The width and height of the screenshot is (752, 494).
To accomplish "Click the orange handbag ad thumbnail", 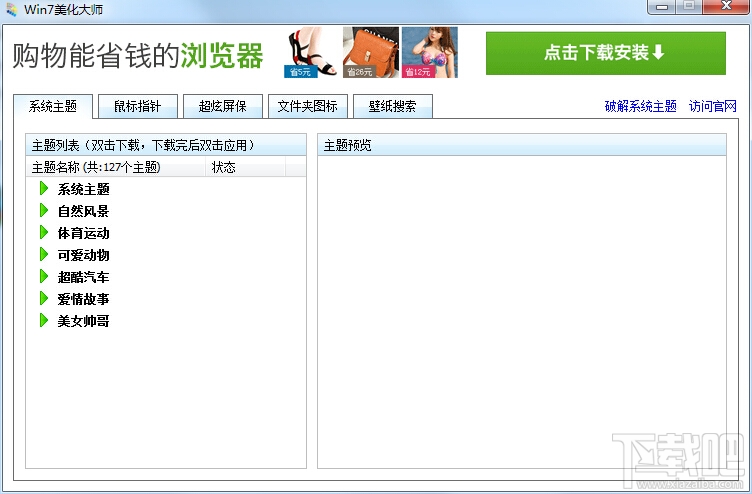I will tap(371, 52).
